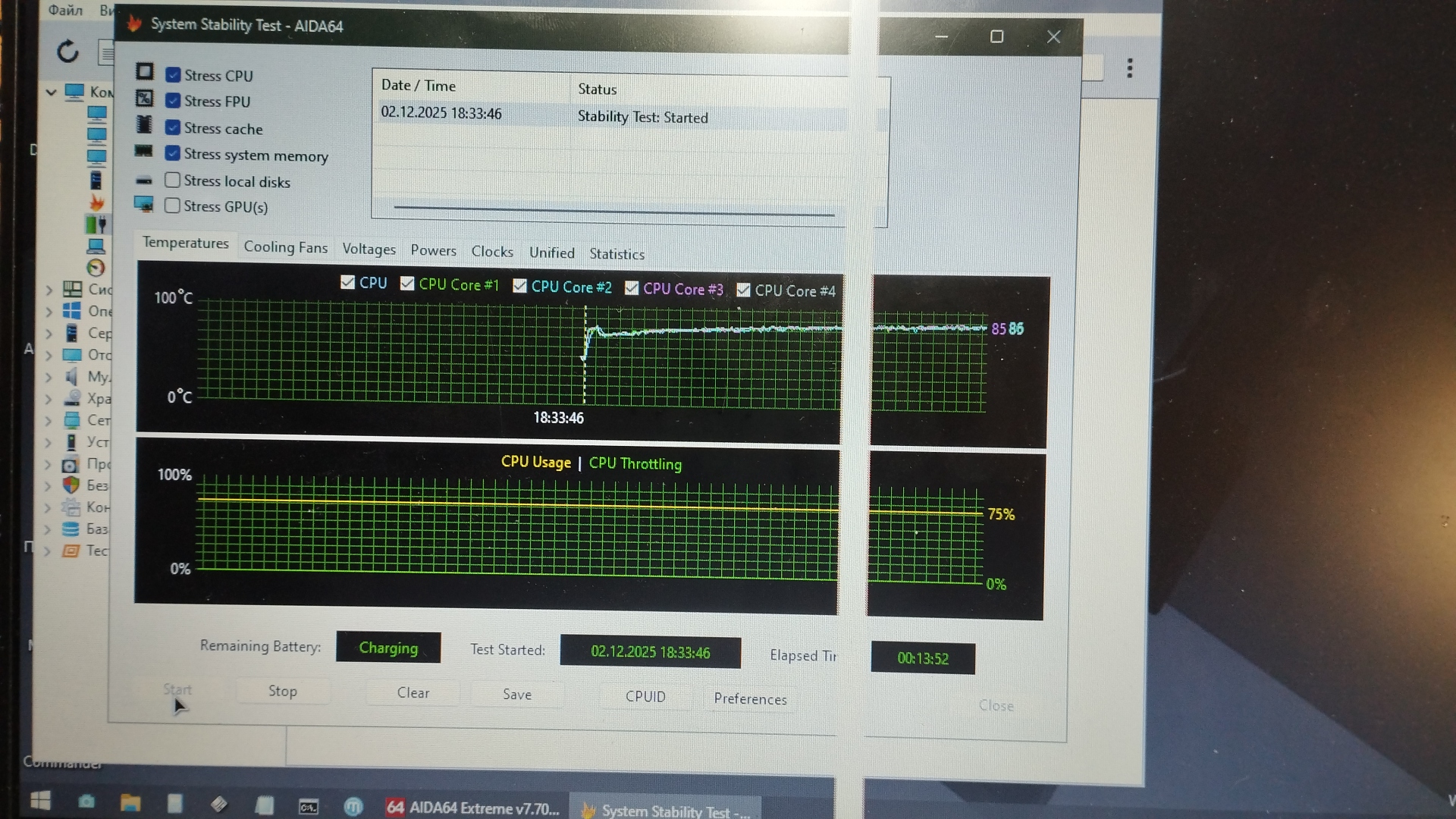The image size is (1456, 819).
Task: Click the refresh icon in AIDA64 toolbar
Action: [67, 52]
